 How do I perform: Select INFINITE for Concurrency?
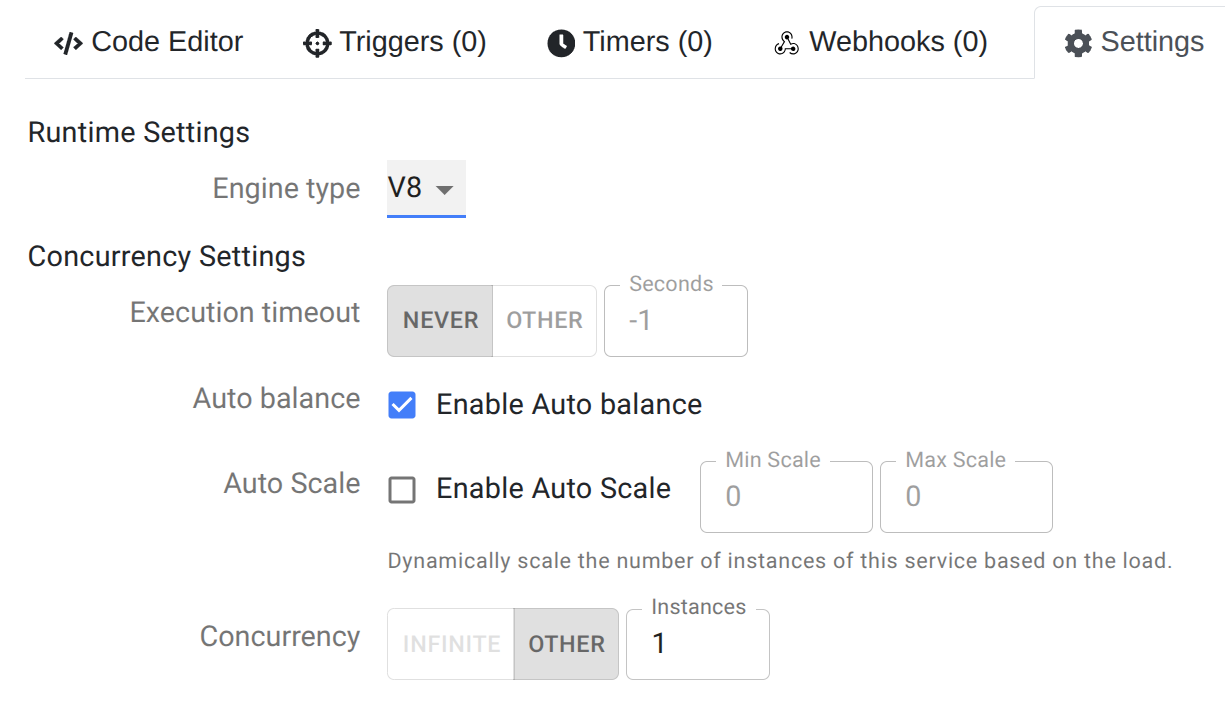point(451,644)
